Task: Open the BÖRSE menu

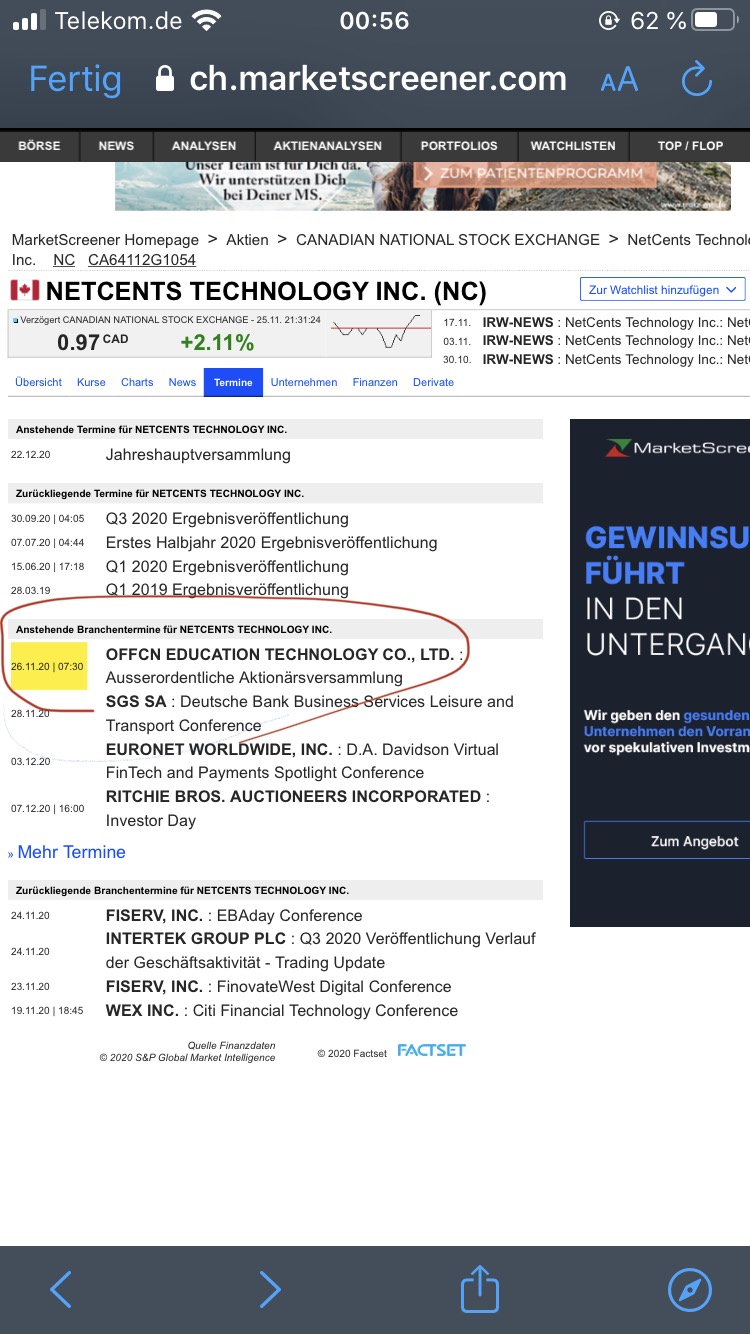Action: pos(39,146)
